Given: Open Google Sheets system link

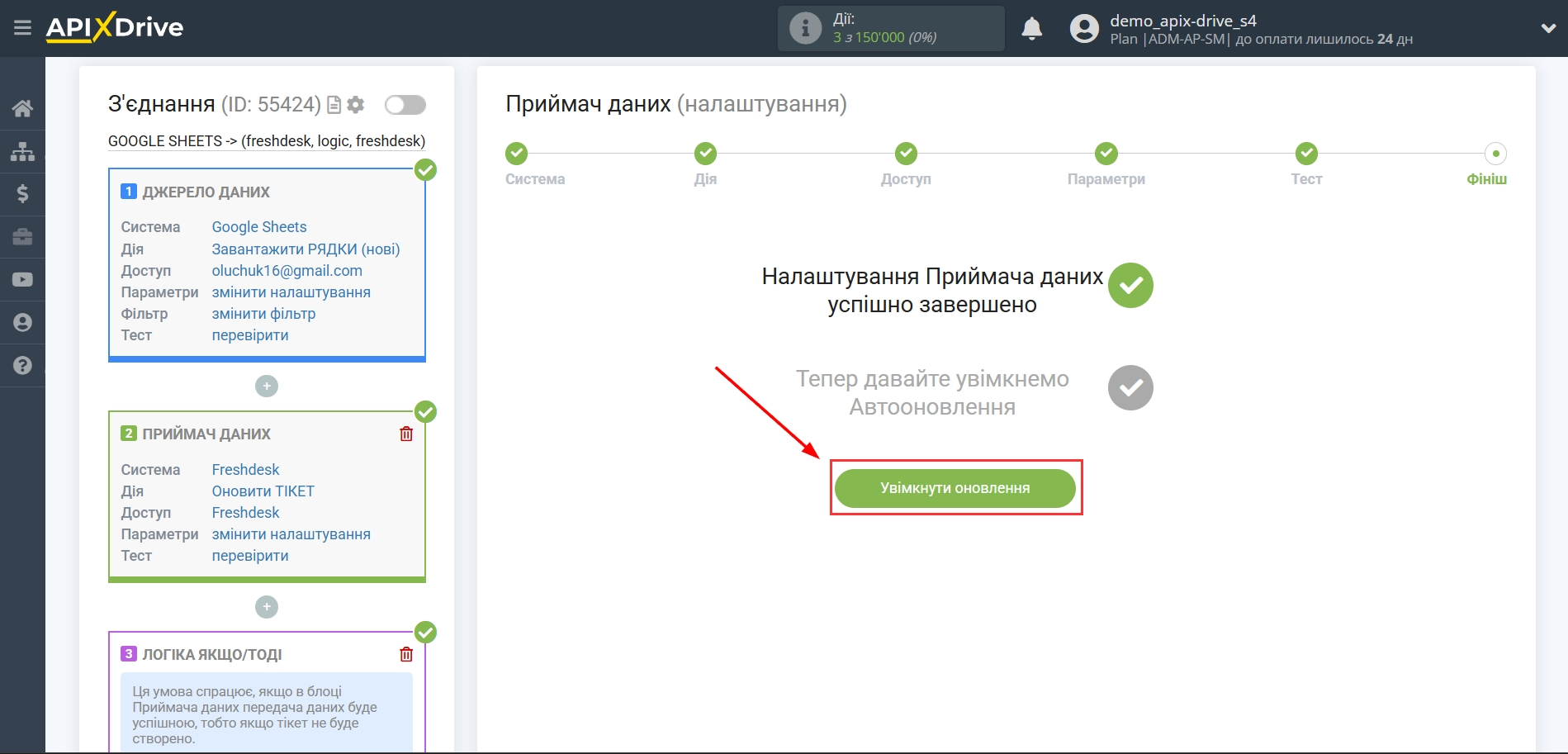Looking at the screenshot, I should 259,227.
